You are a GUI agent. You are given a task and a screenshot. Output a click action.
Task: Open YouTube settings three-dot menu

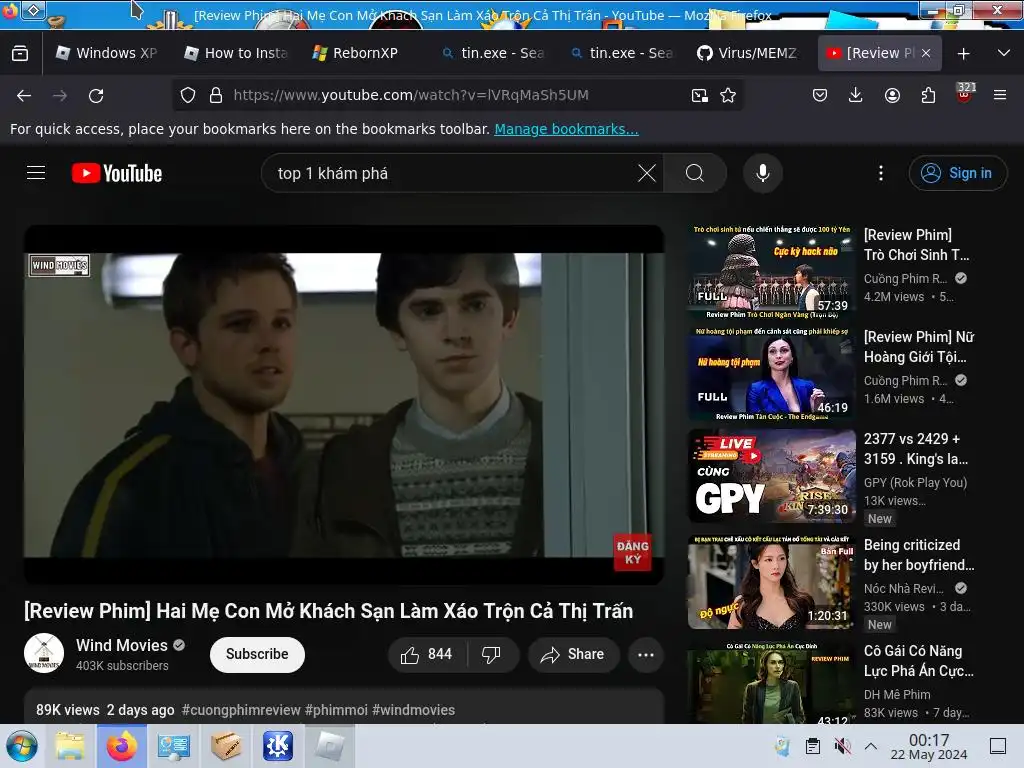[x=880, y=174]
